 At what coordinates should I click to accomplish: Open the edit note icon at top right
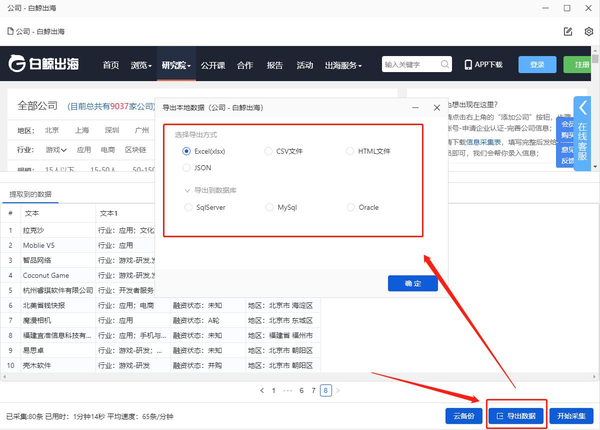pos(568,31)
